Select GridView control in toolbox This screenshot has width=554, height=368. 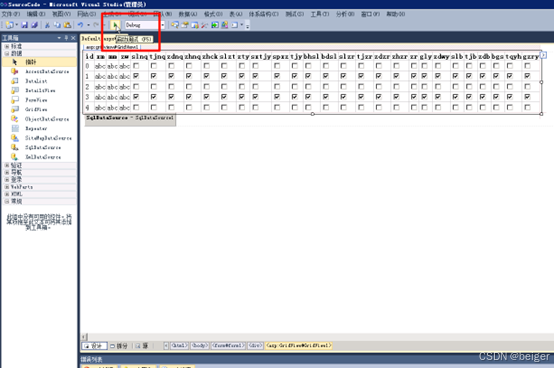pyautogui.click(x=39, y=110)
